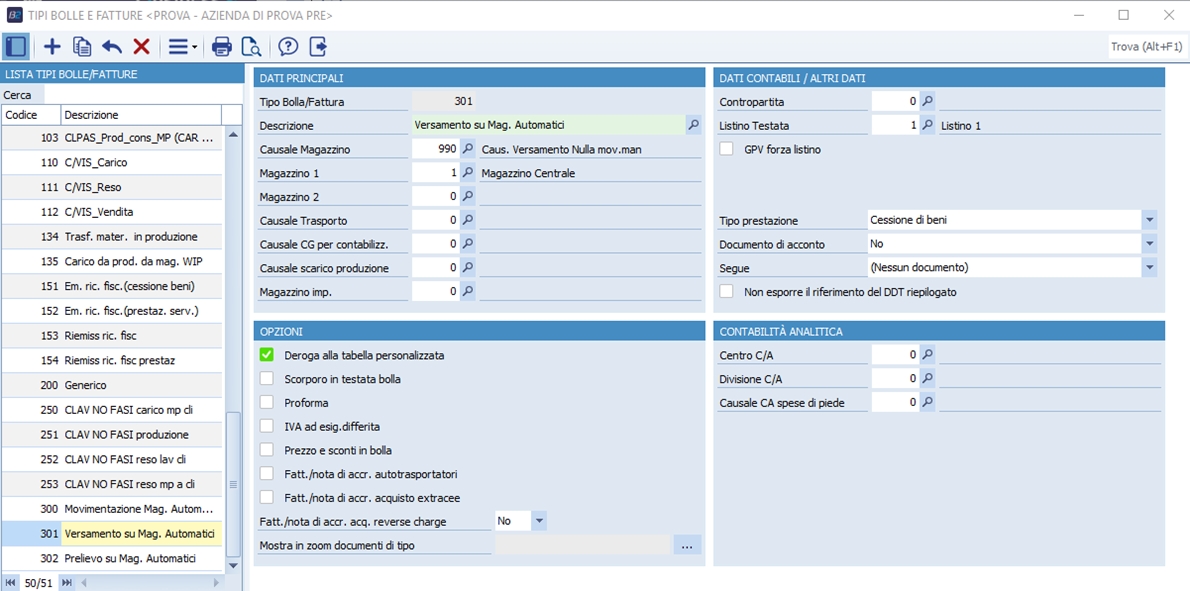Open lookup for Magazzino imp.
Screen dimensions: 1190x591
pyautogui.click(x=468, y=291)
